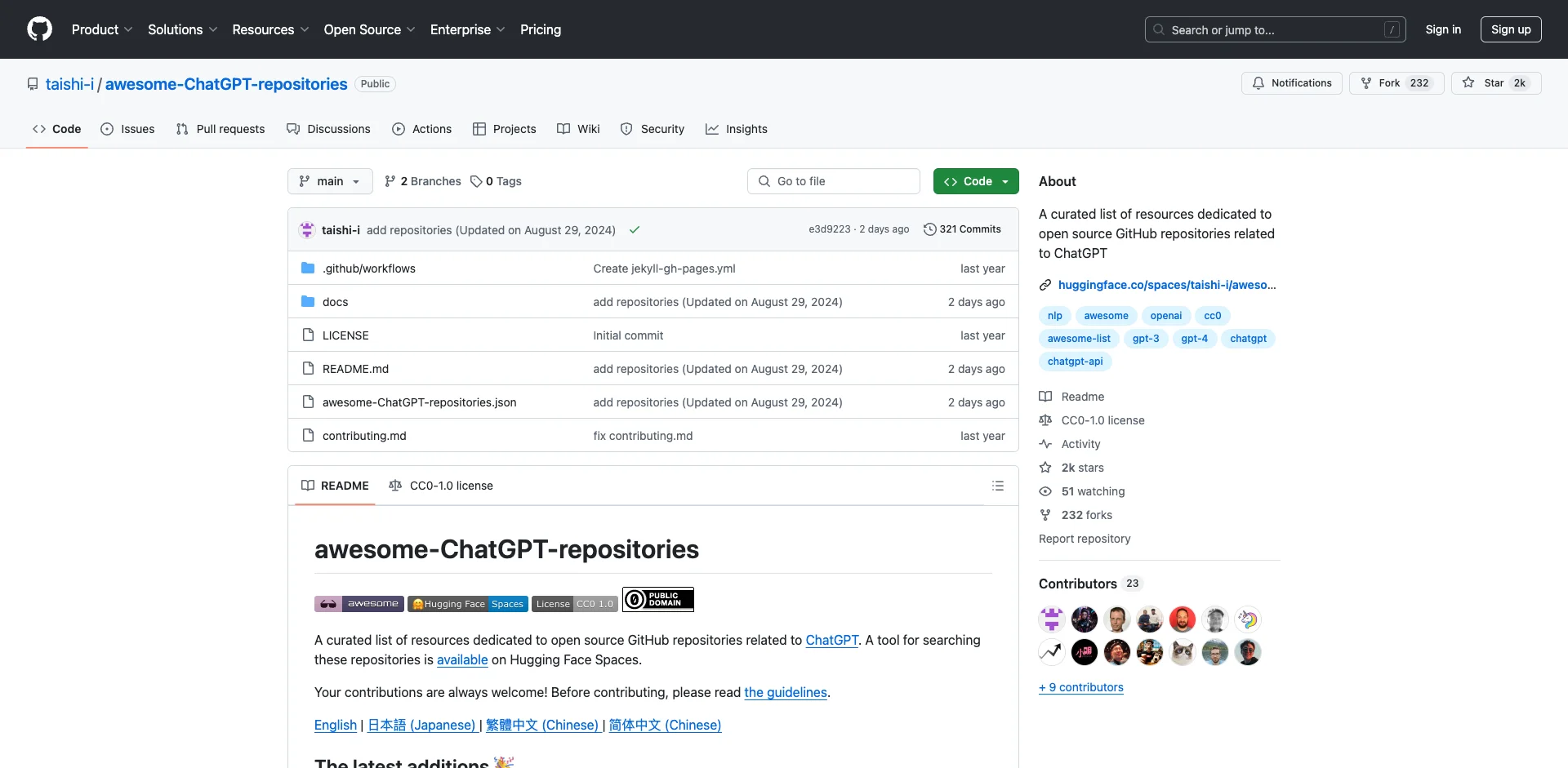Image resolution: width=1568 pixels, height=768 pixels.
Task: Star this repository
Action: [1496, 83]
